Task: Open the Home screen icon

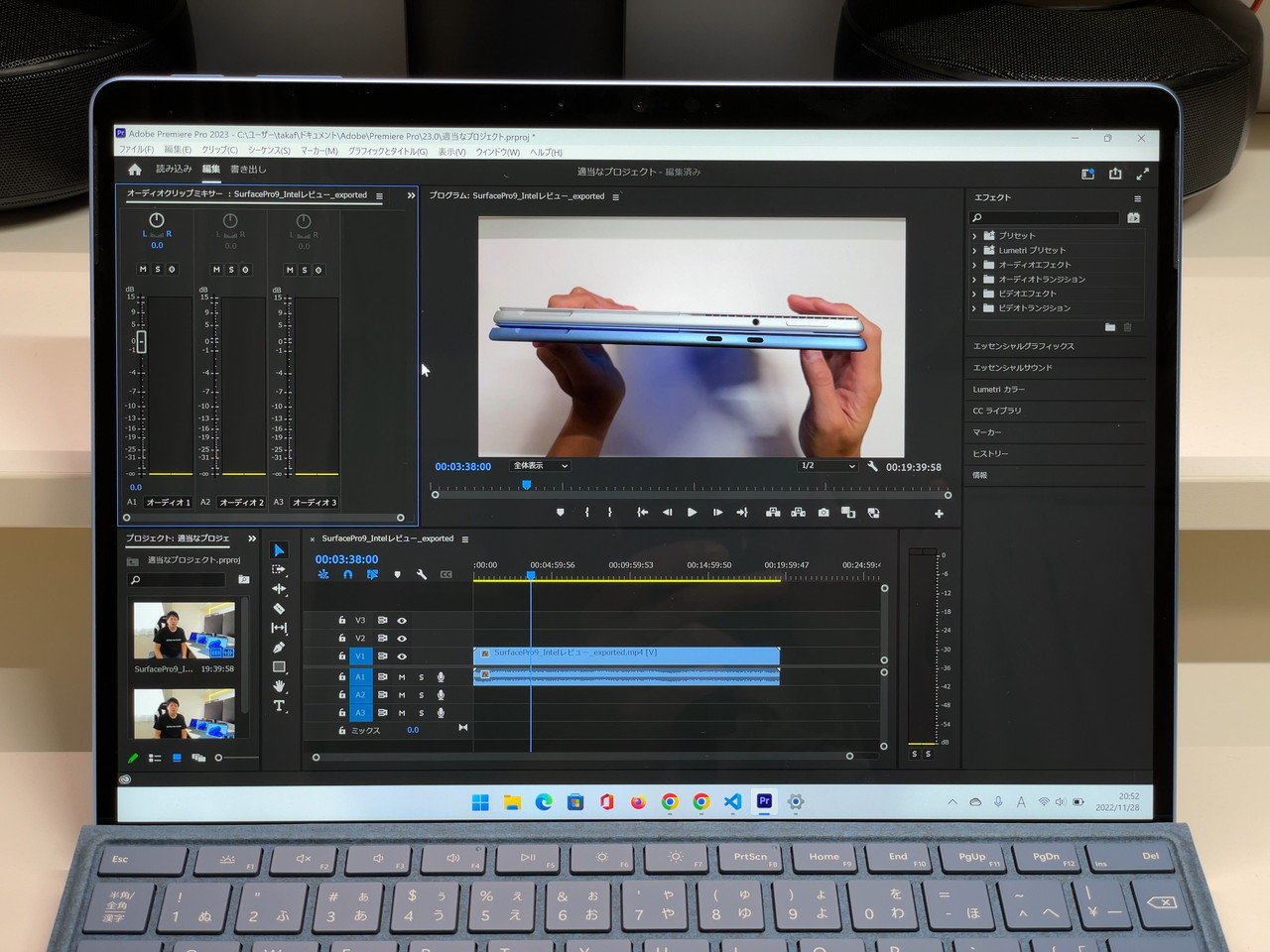Action: 135,170
